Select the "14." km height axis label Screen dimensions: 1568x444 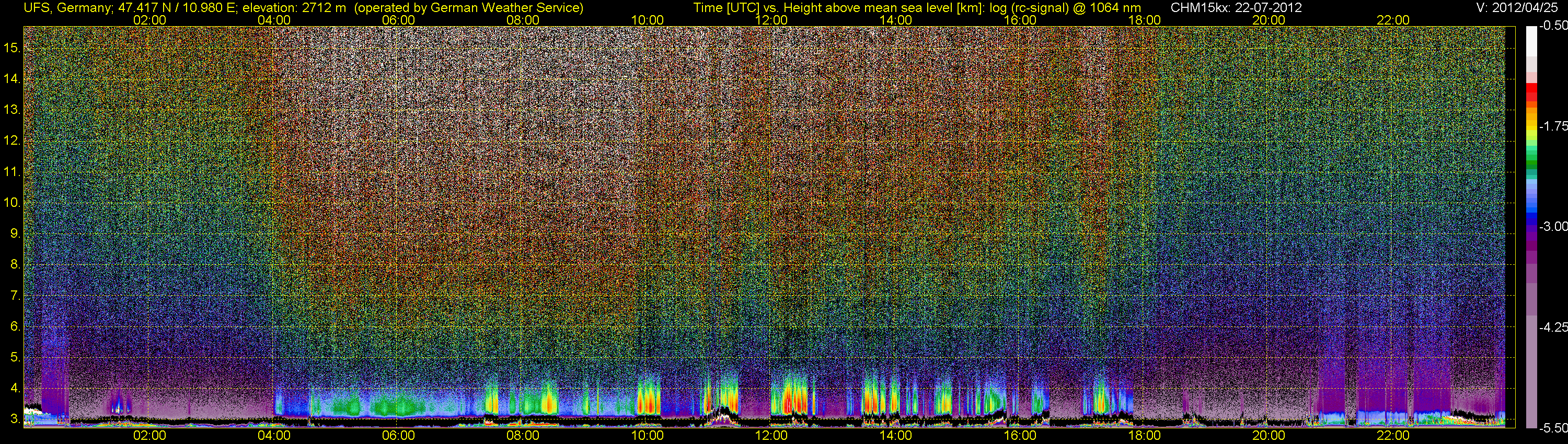11,79
